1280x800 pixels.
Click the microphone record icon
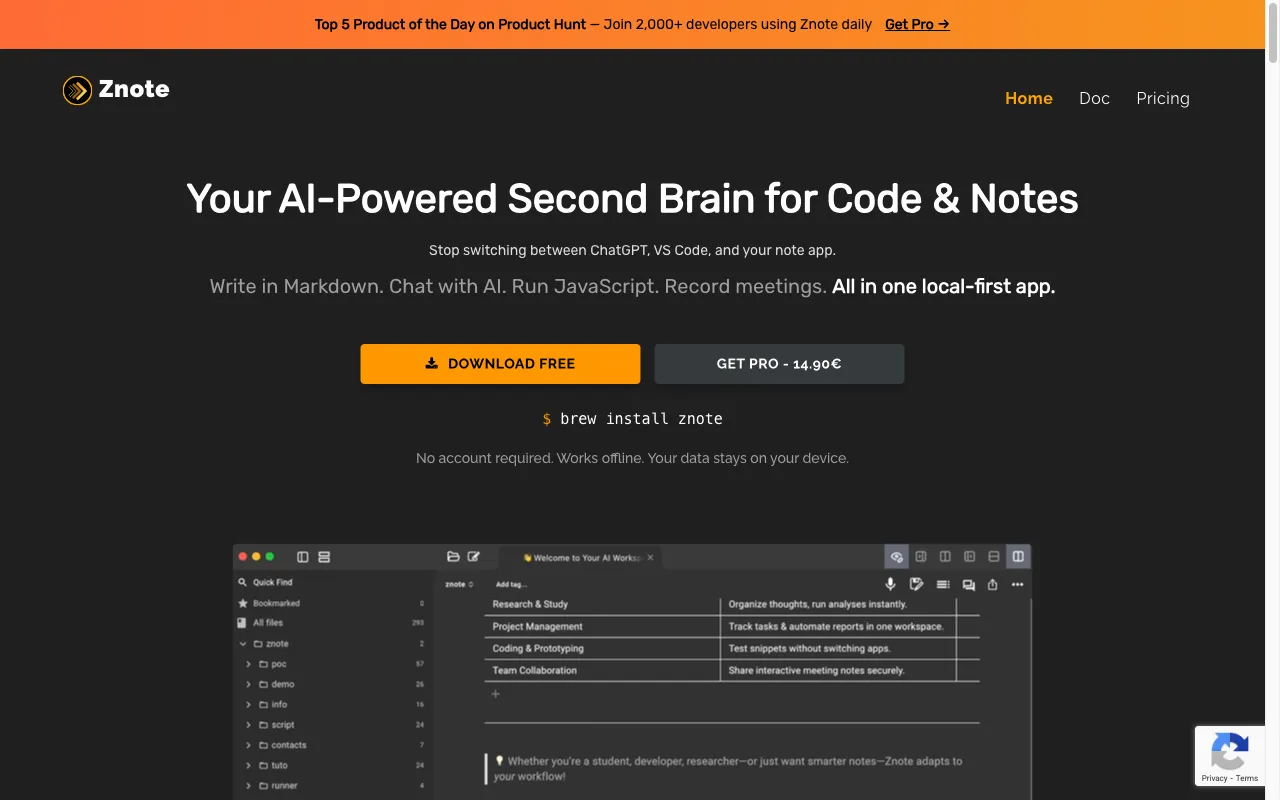click(x=891, y=584)
